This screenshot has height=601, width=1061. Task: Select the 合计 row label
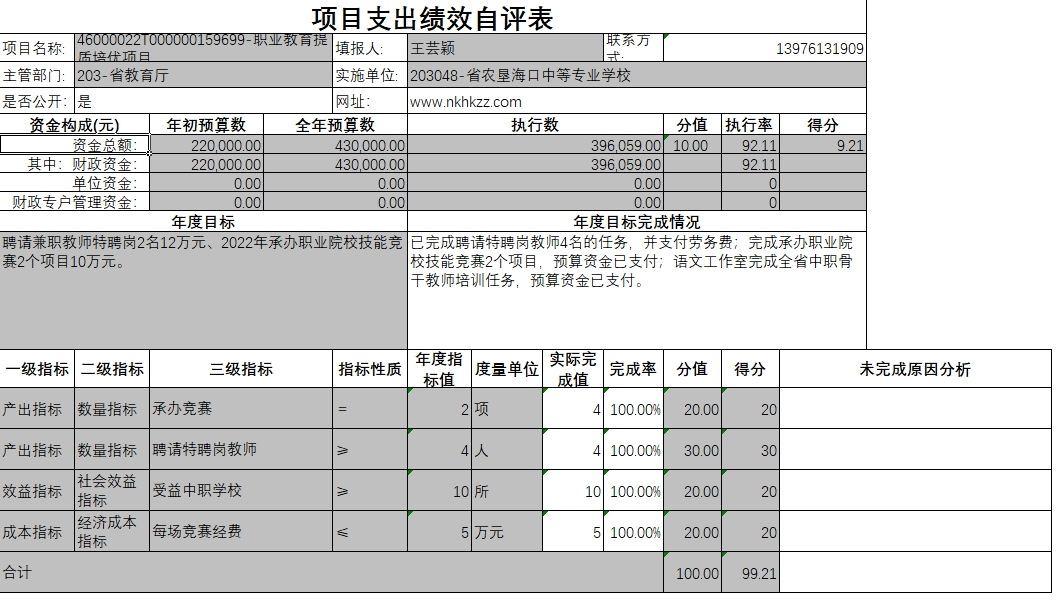click(332, 573)
